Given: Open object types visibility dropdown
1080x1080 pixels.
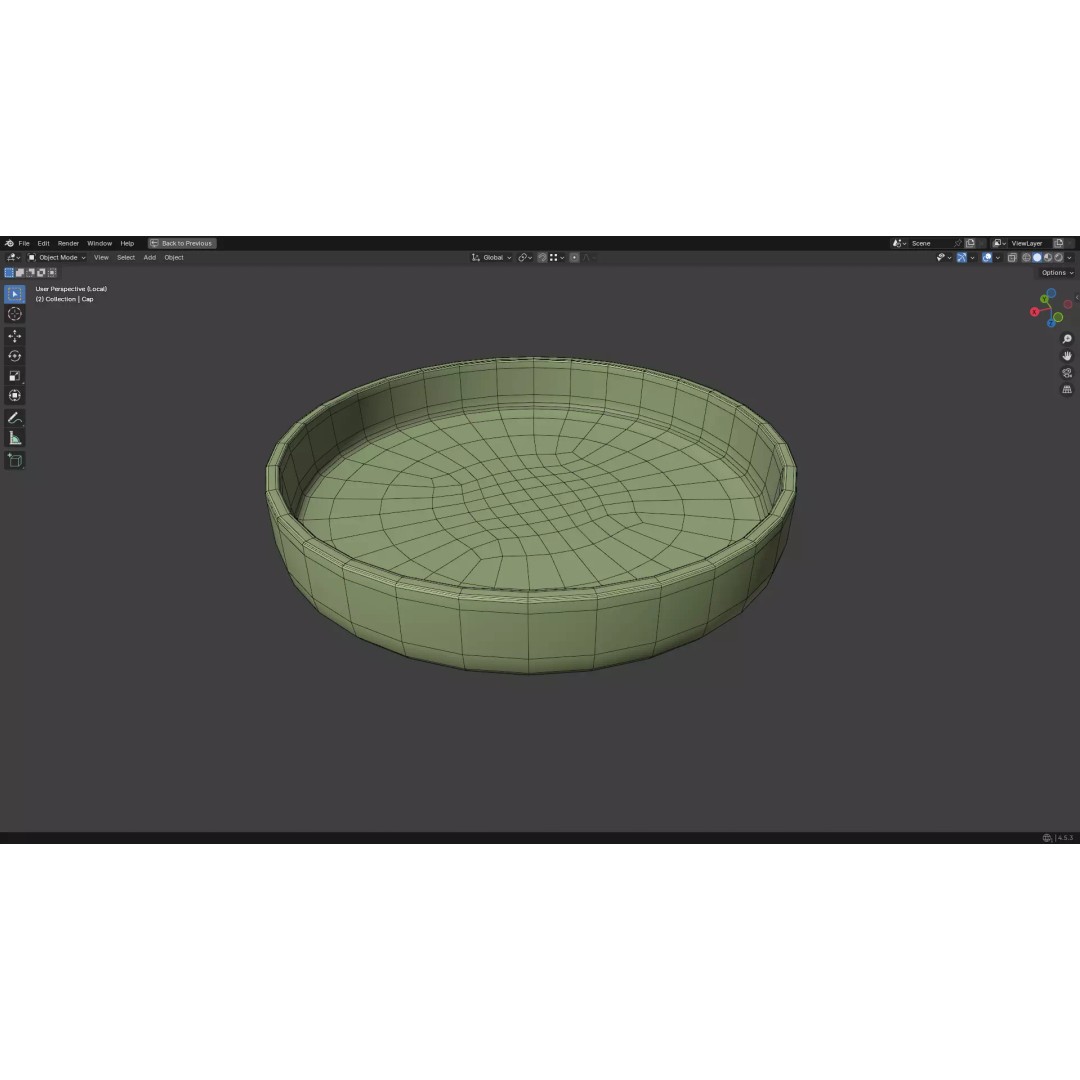Looking at the screenshot, I should [944, 258].
